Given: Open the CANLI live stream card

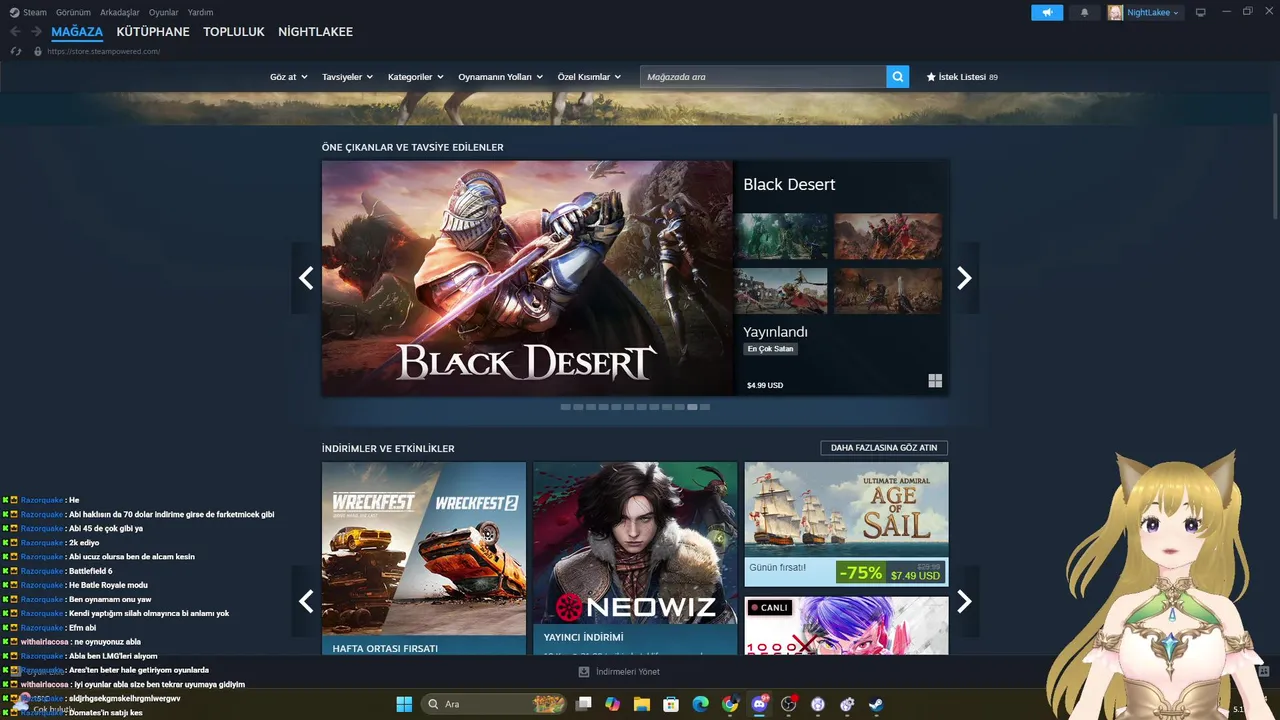Looking at the screenshot, I should [x=846, y=626].
